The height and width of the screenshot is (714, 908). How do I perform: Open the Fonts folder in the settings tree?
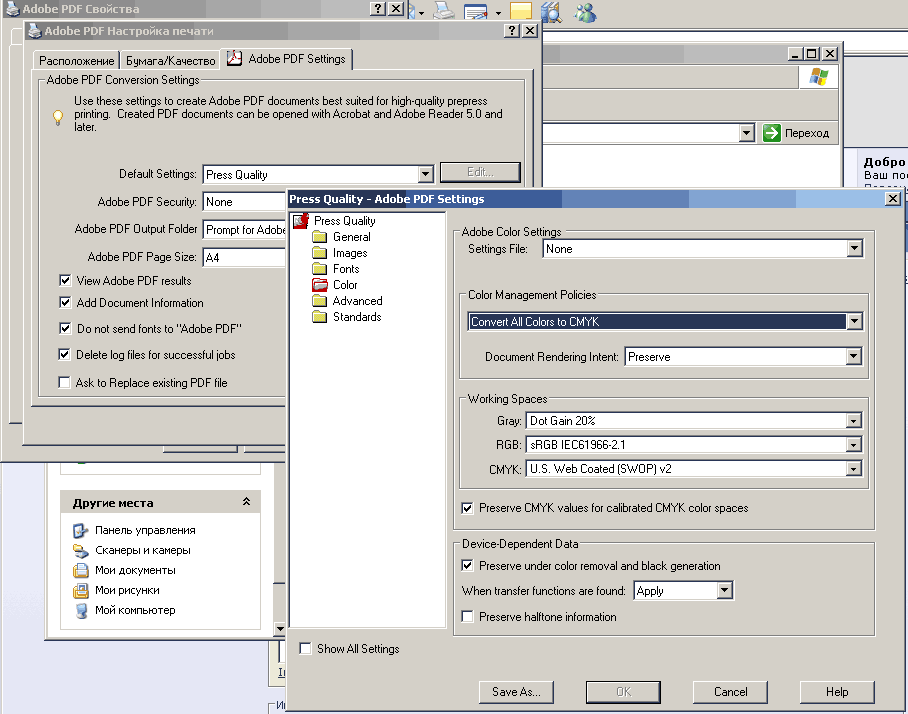pos(320,269)
